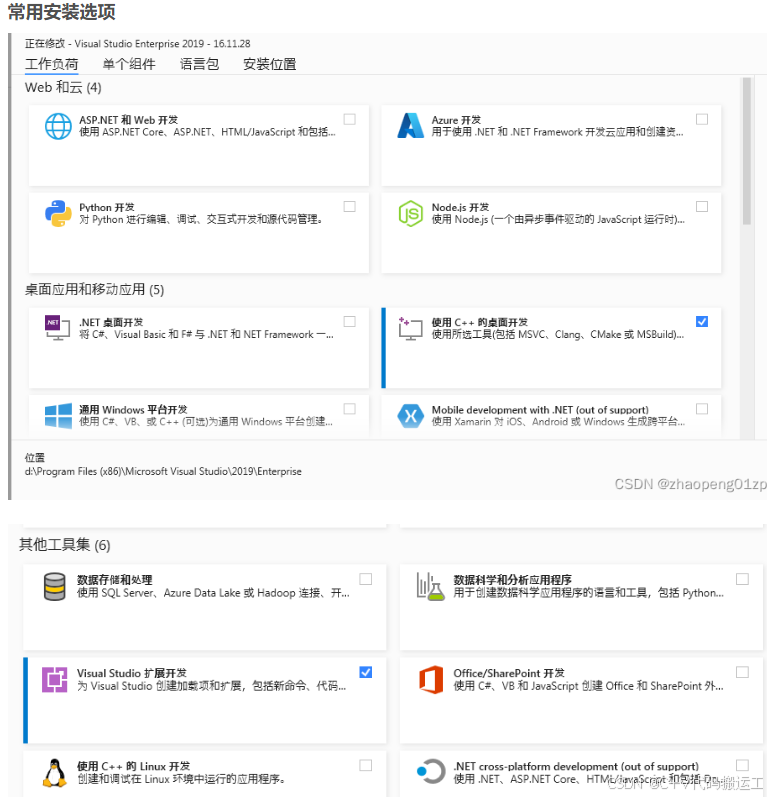This screenshot has height=797, width=767.
Task: Enable .NET cross-platform development checkbox
Action: tap(742, 765)
